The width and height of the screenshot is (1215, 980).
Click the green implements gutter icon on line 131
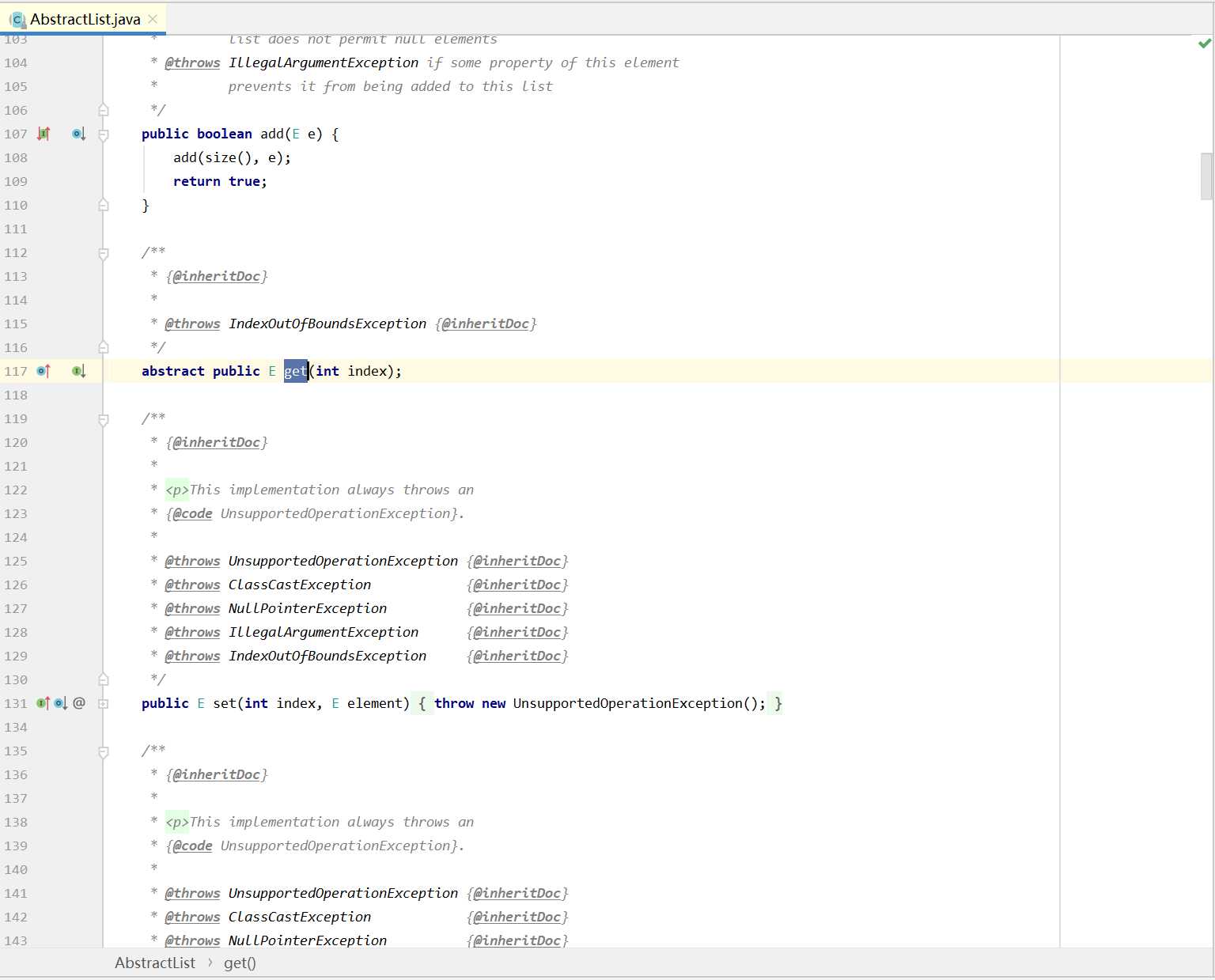click(x=44, y=703)
